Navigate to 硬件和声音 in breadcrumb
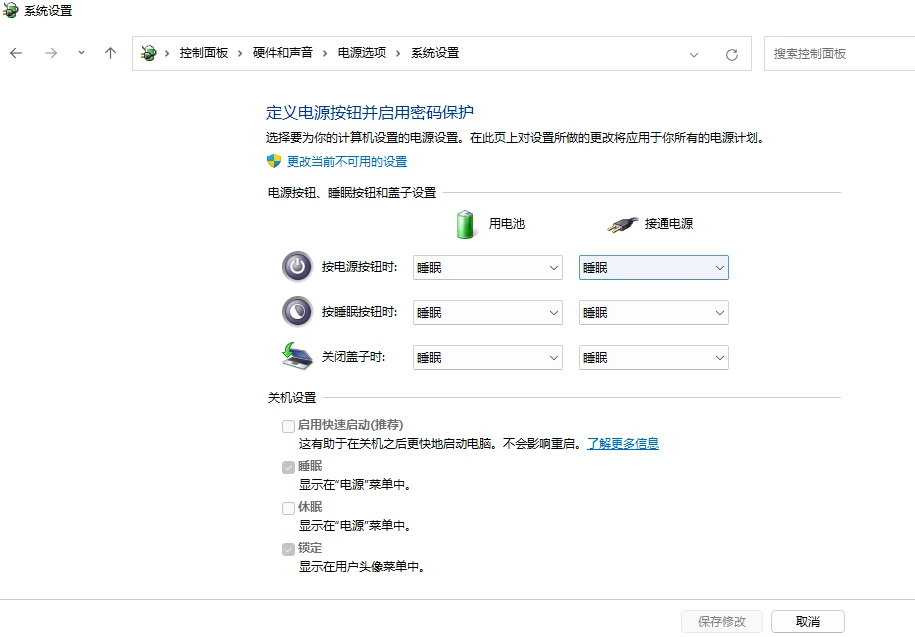The width and height of the screenshot is (915, 637). (x=282, y=53)
